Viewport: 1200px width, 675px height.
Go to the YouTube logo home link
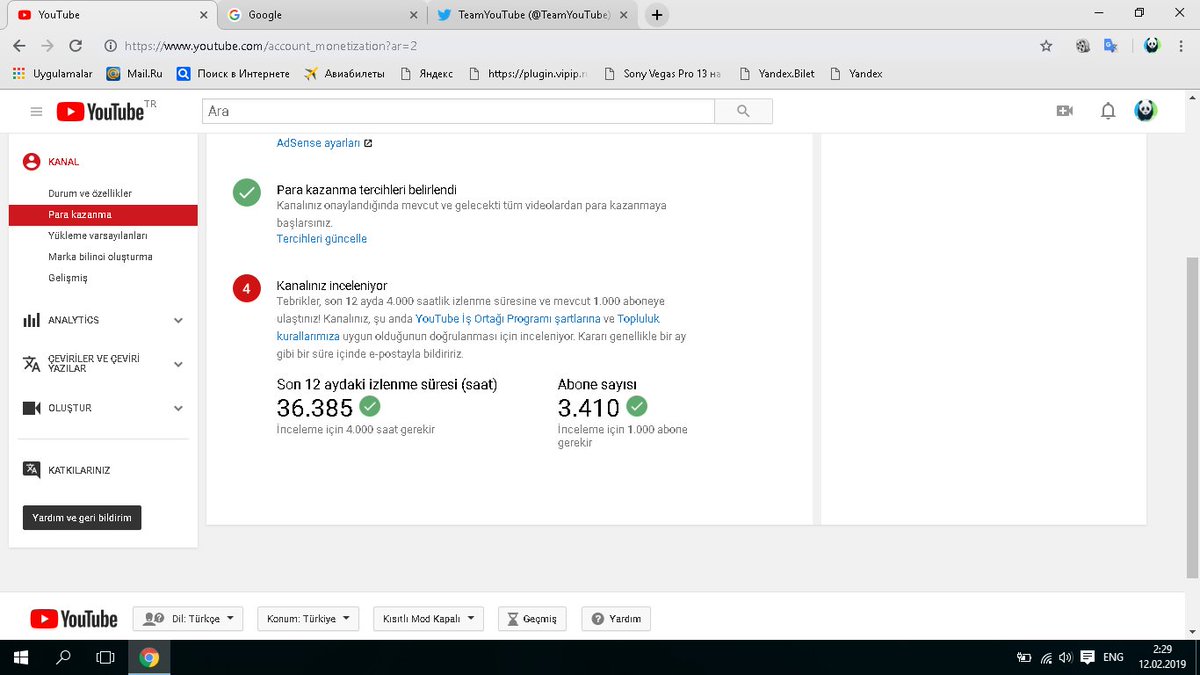point(100,111)
